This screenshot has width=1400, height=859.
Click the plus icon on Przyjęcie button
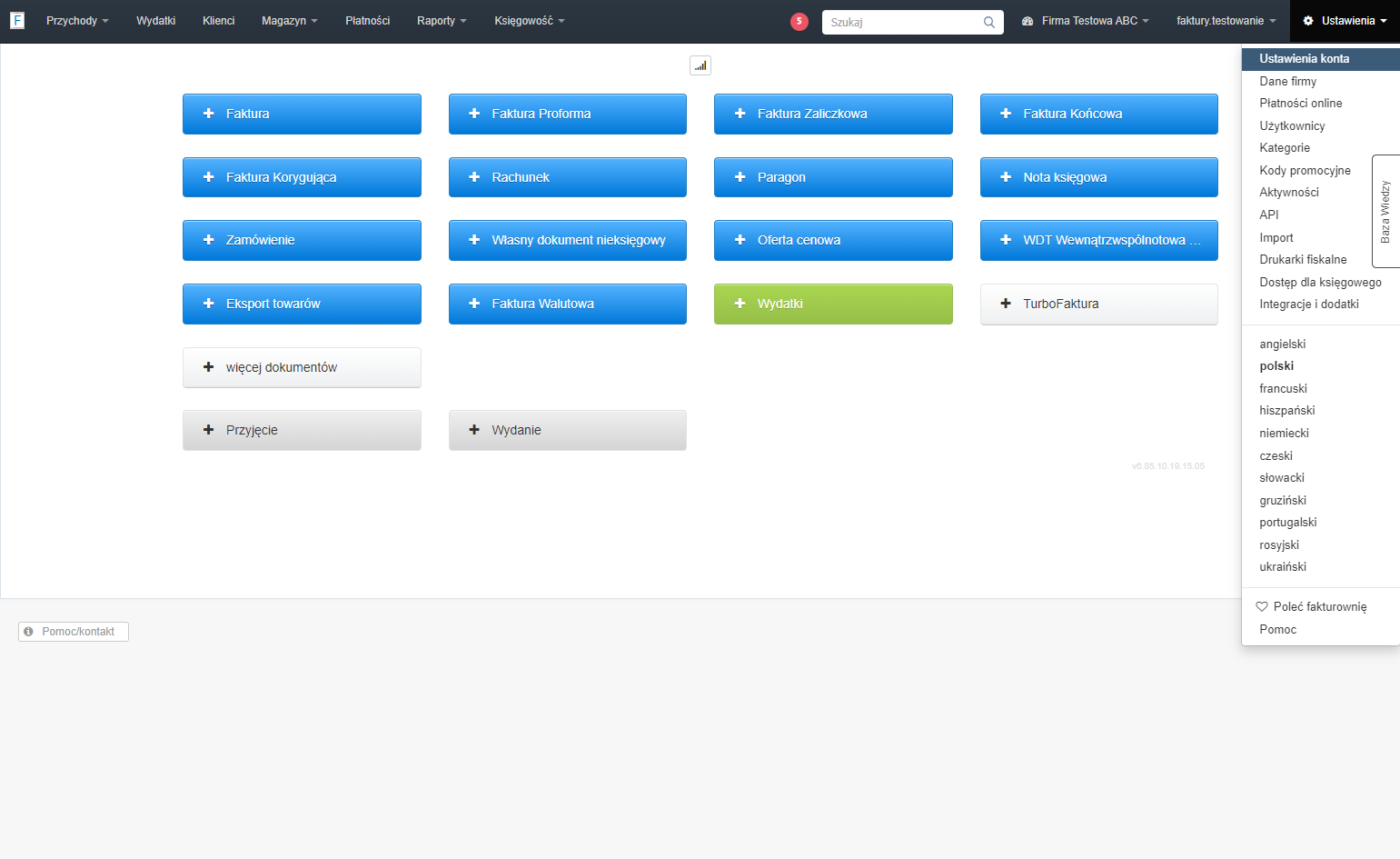tap(208, 430)
